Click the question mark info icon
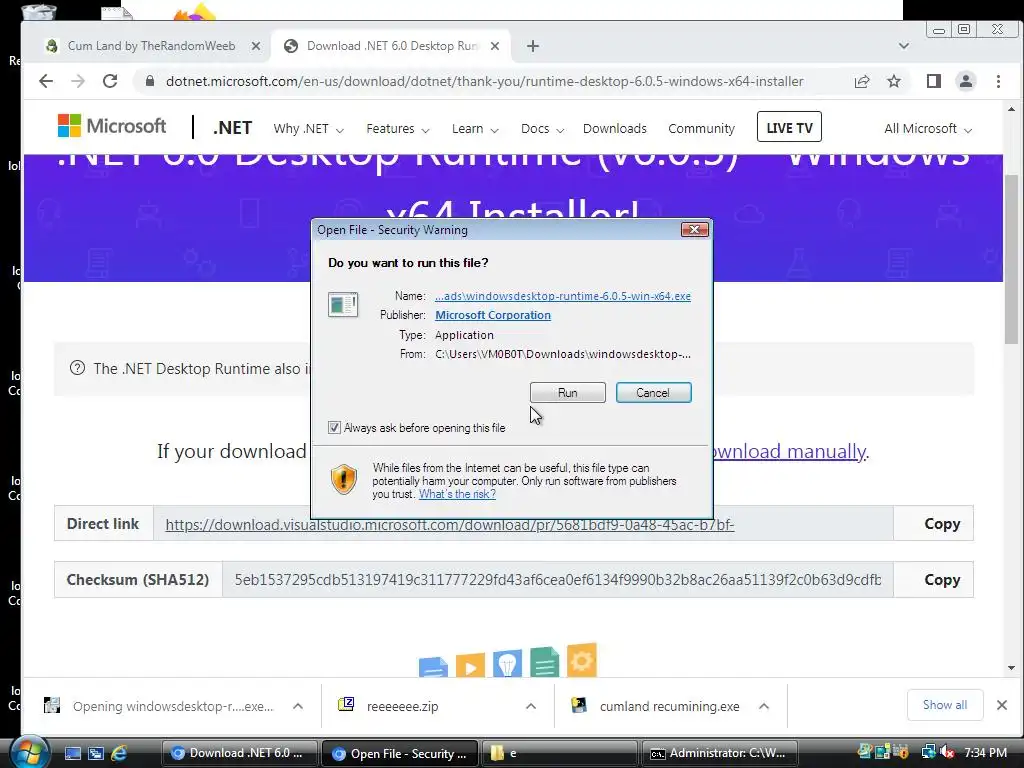This screenshot has height=768, width=1024. 77,368
